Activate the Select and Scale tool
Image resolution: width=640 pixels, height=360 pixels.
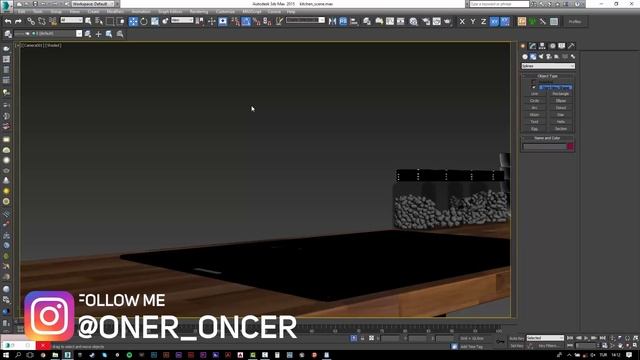click(155, 21)
